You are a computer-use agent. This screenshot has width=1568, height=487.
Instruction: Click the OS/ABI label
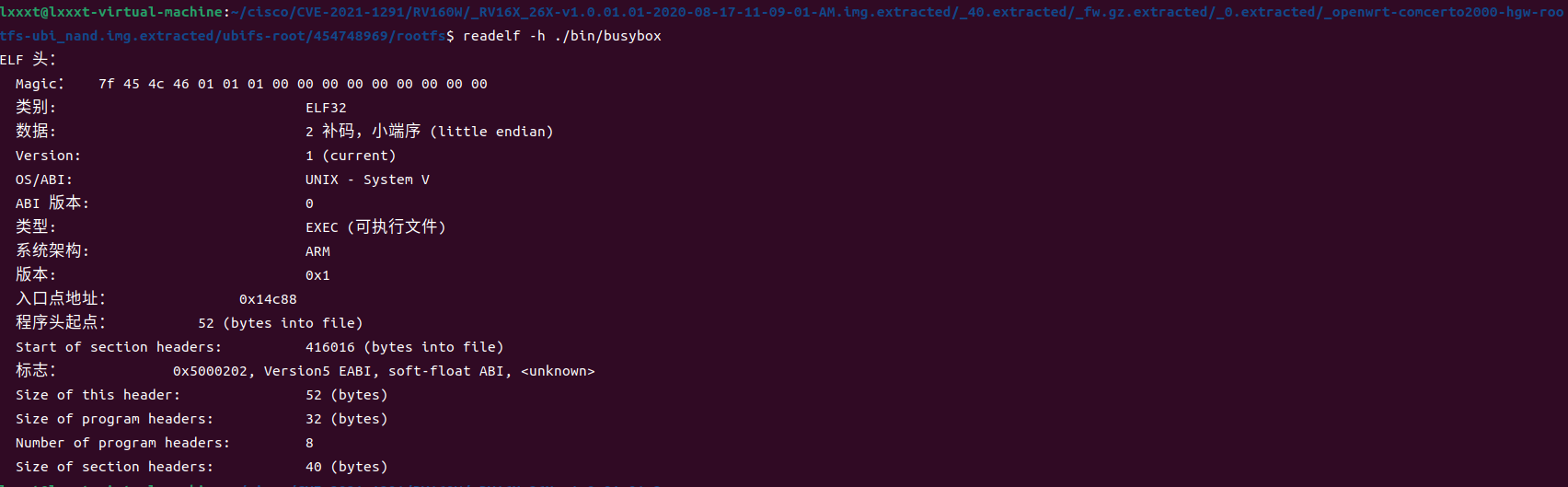point(43,180)
